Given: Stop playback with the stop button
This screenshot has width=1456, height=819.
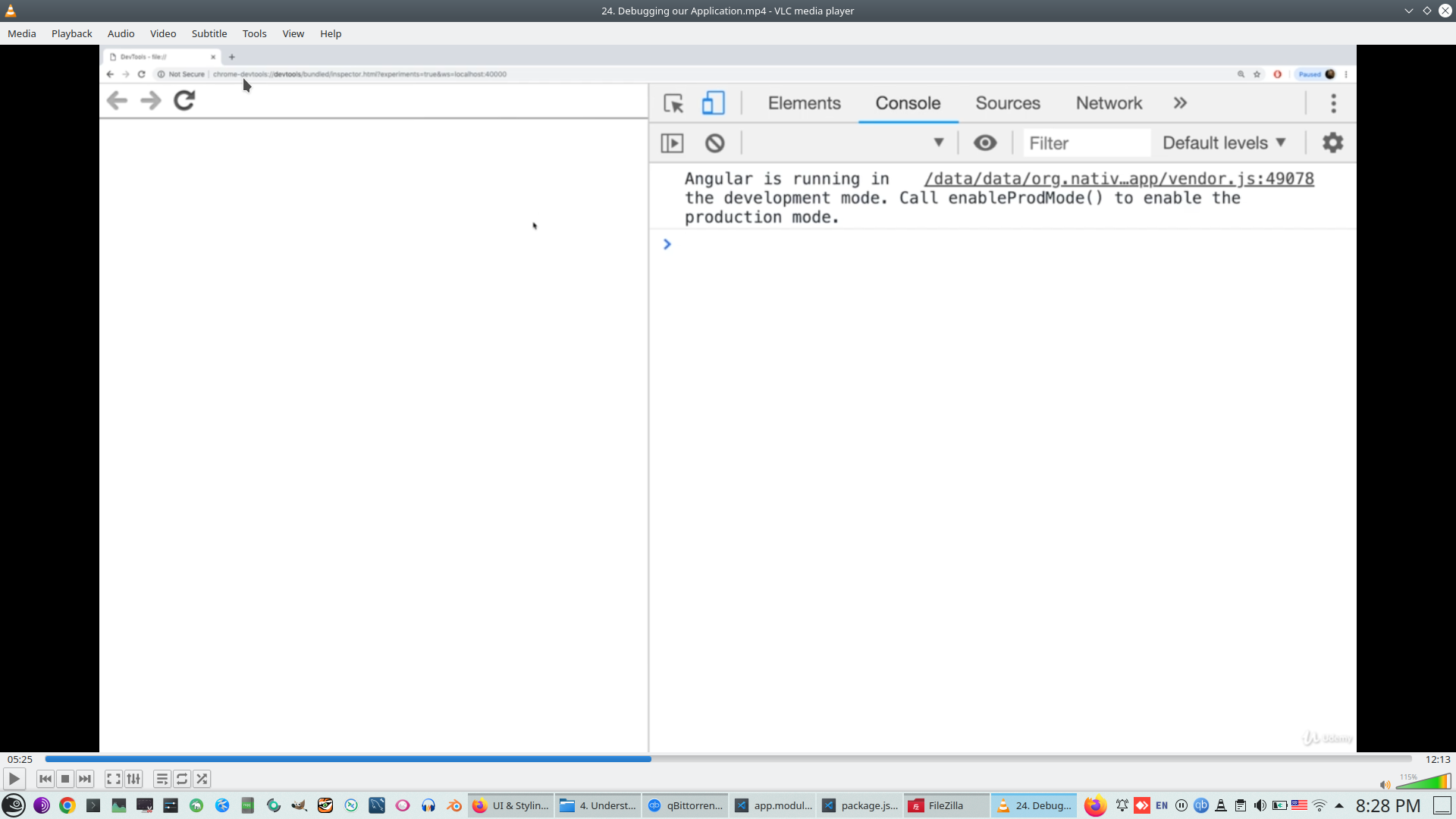Looking at the screenshot, I should (65, 779).
